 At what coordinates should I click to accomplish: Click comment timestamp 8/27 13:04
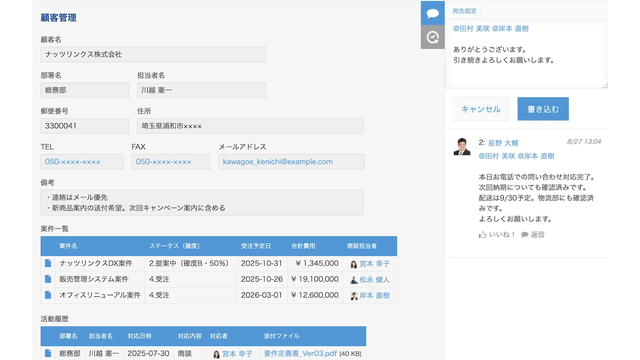(584, 142)
